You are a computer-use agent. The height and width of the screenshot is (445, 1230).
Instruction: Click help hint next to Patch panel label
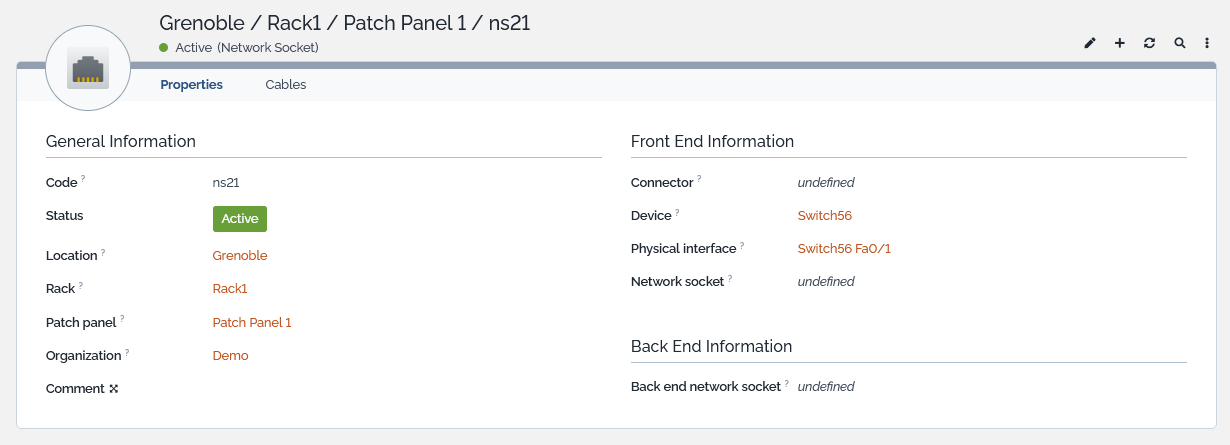(123, 319)
